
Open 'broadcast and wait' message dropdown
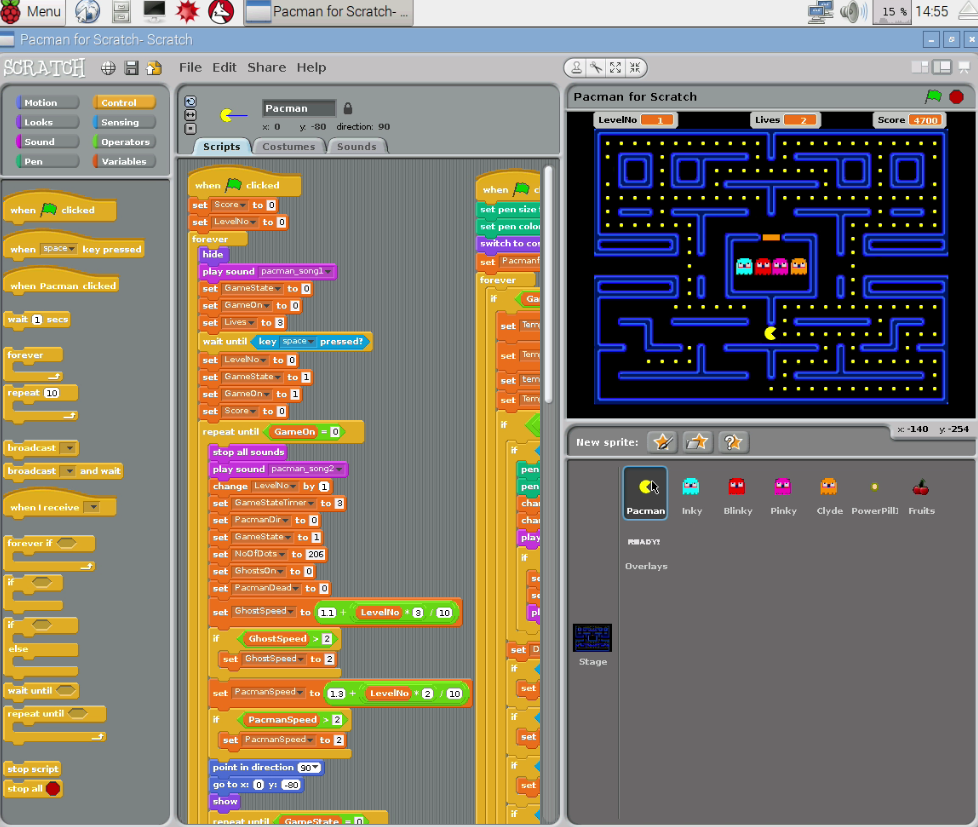(x=68, y=471)
